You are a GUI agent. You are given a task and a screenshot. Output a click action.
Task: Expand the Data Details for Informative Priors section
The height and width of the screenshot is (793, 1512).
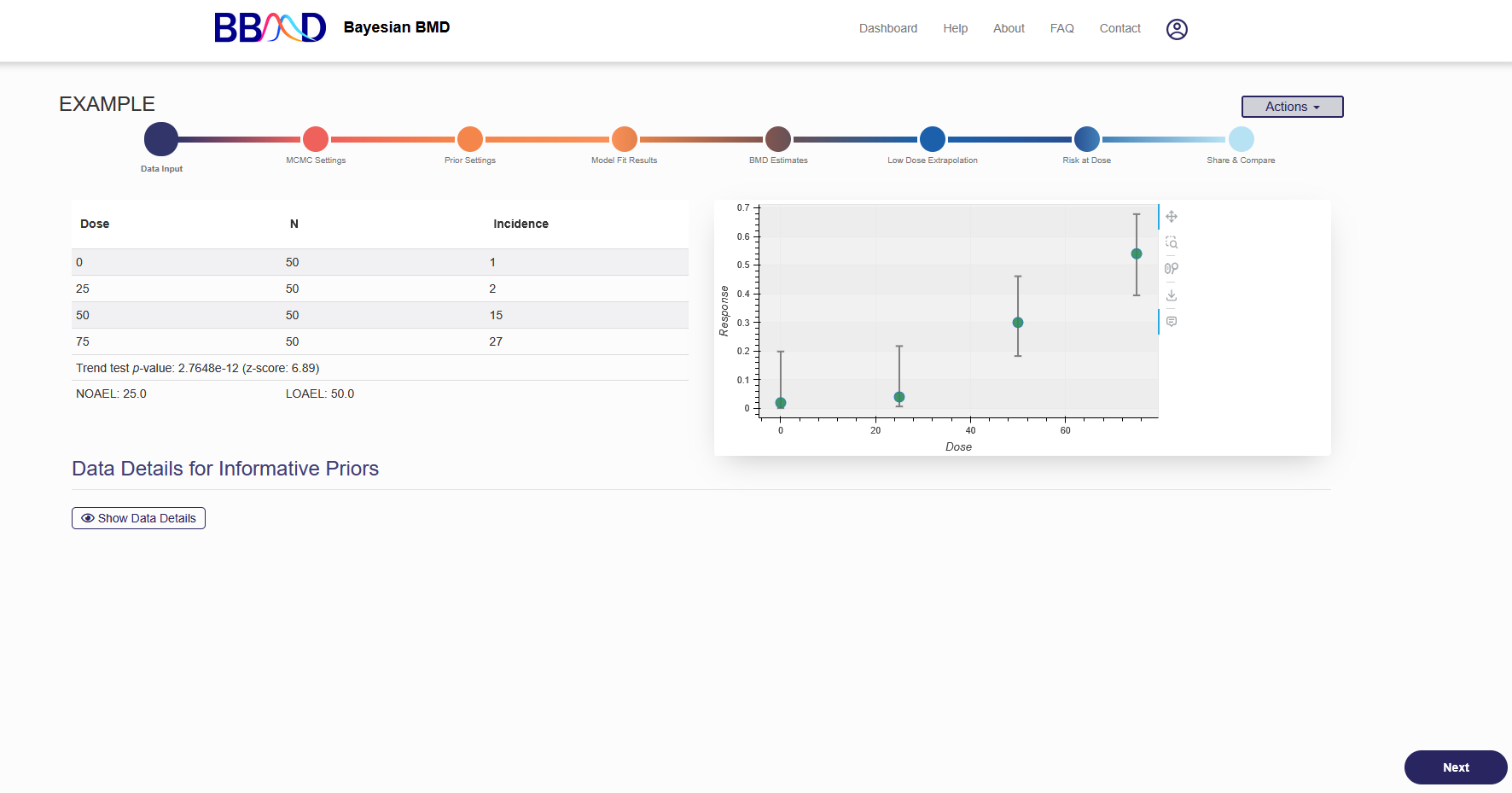(138, 518)
